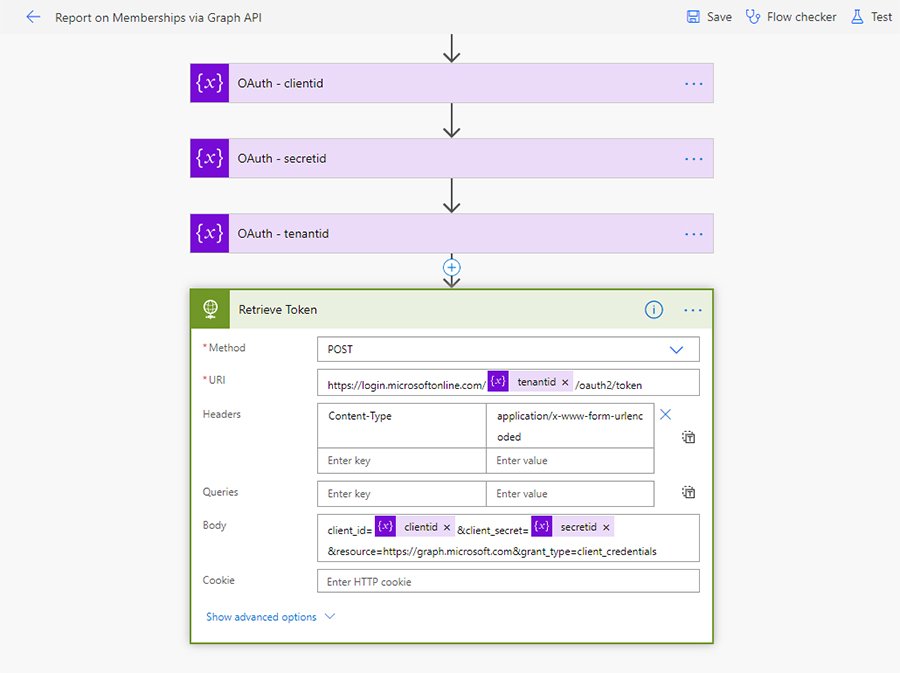Click the {x} icon on OAuth - secretid action

208,158
